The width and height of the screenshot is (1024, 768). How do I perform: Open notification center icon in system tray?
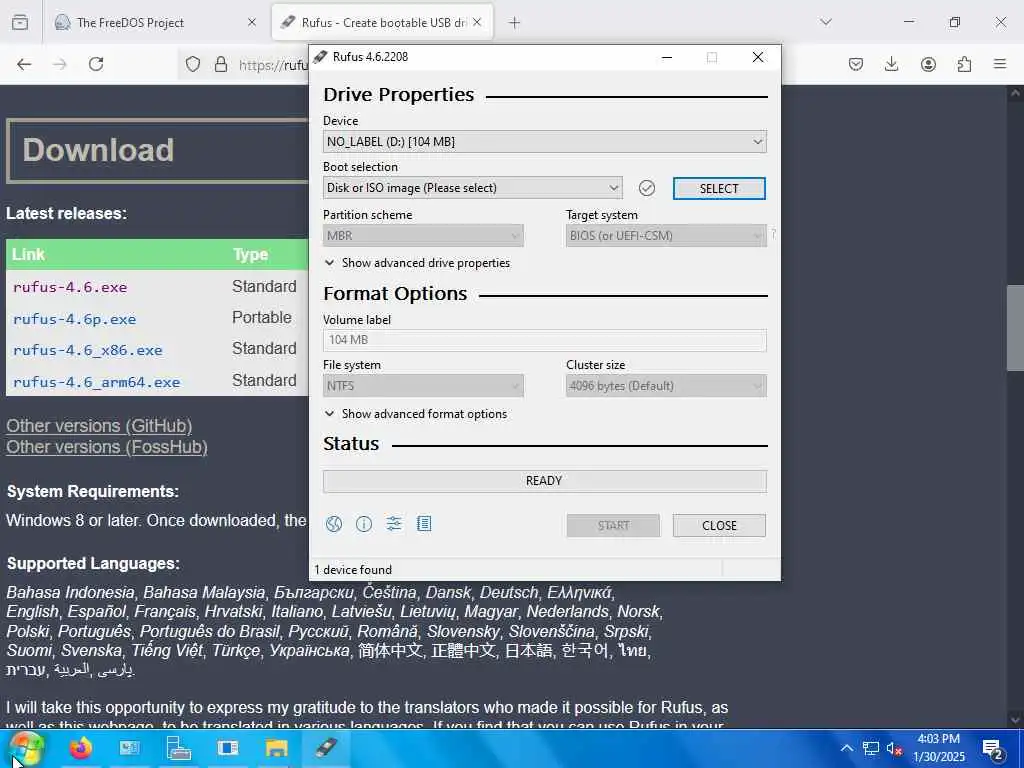pos(993,749)
